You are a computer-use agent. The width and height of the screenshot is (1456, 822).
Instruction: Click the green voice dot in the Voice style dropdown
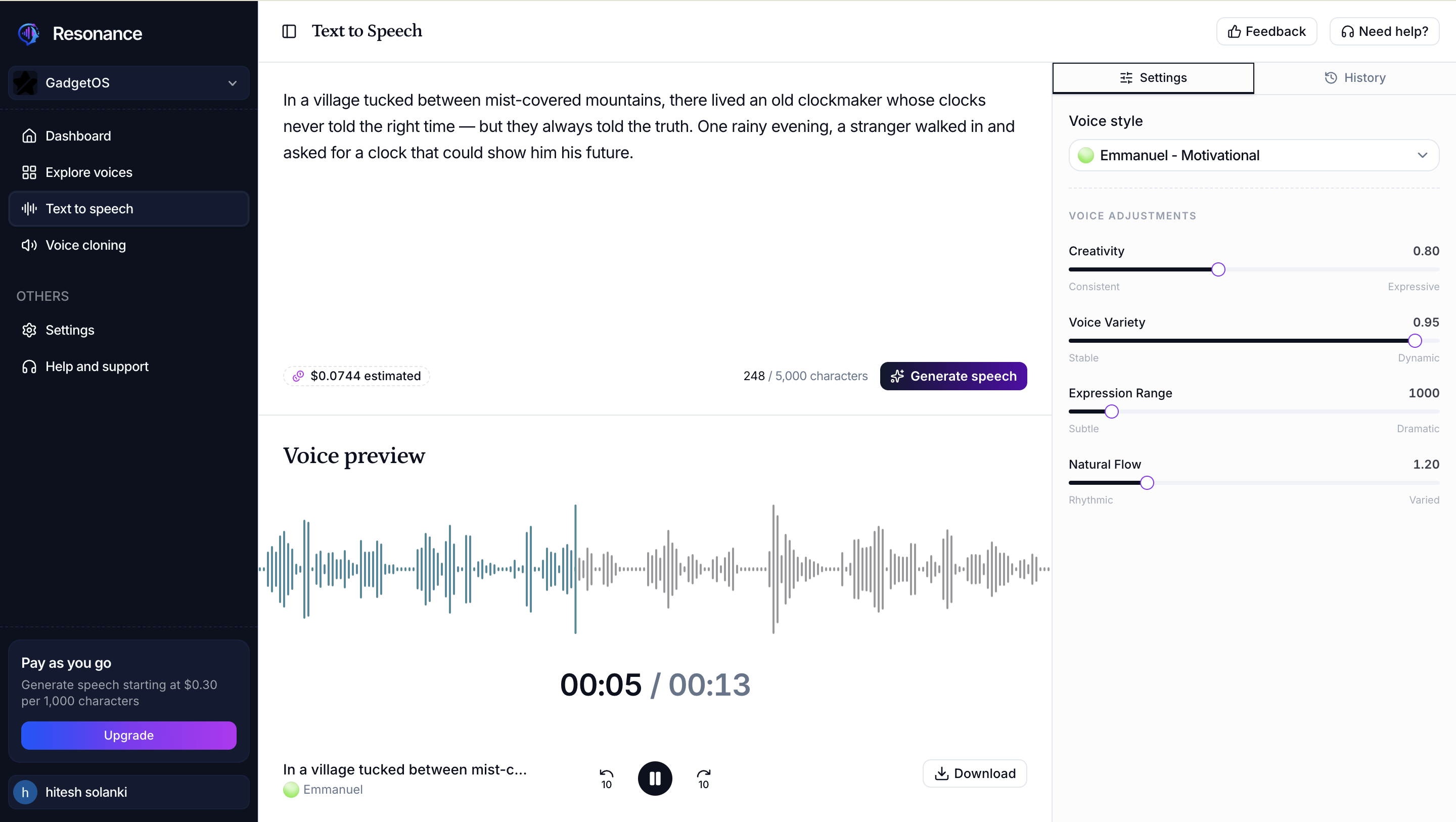1085,156
